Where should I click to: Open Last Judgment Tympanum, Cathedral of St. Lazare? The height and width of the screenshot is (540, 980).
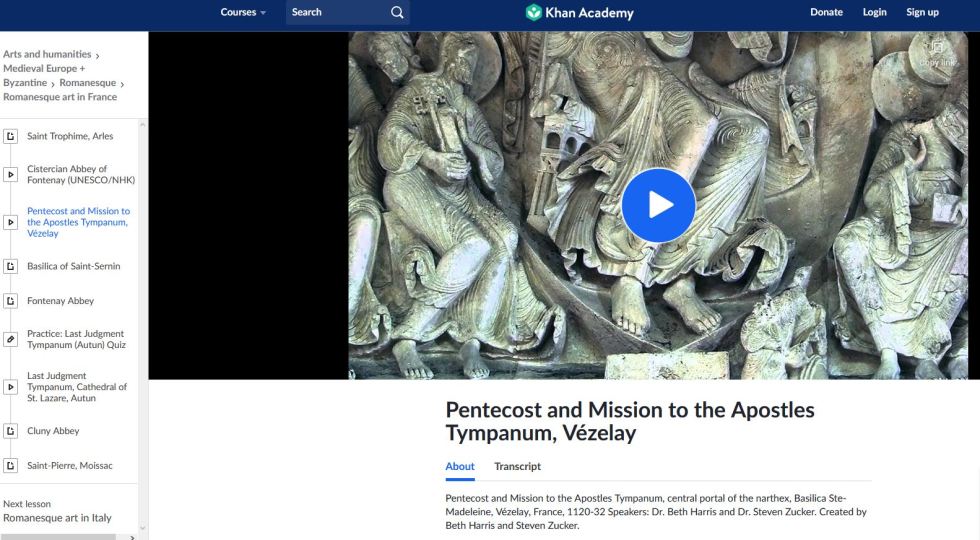point(77,387)
